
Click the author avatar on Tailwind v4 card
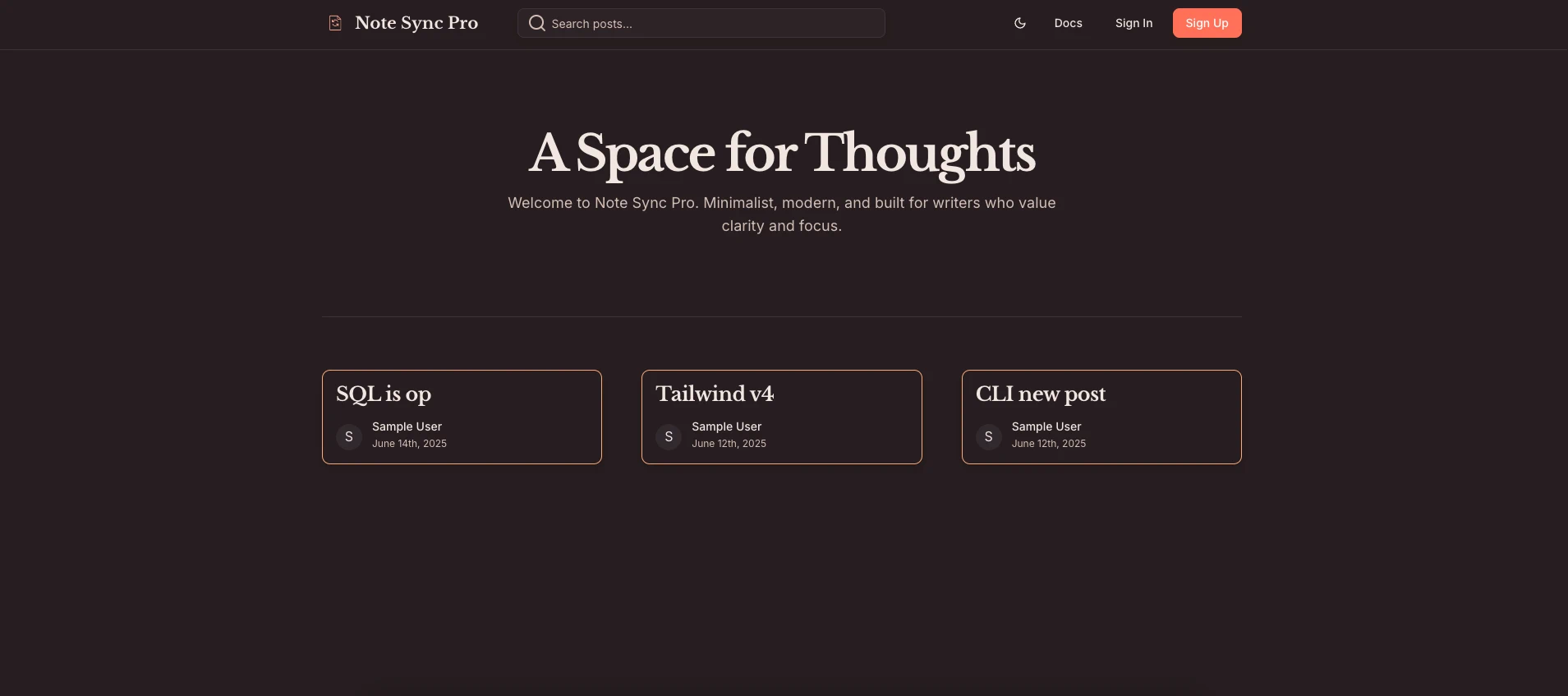tap(669, 436)
